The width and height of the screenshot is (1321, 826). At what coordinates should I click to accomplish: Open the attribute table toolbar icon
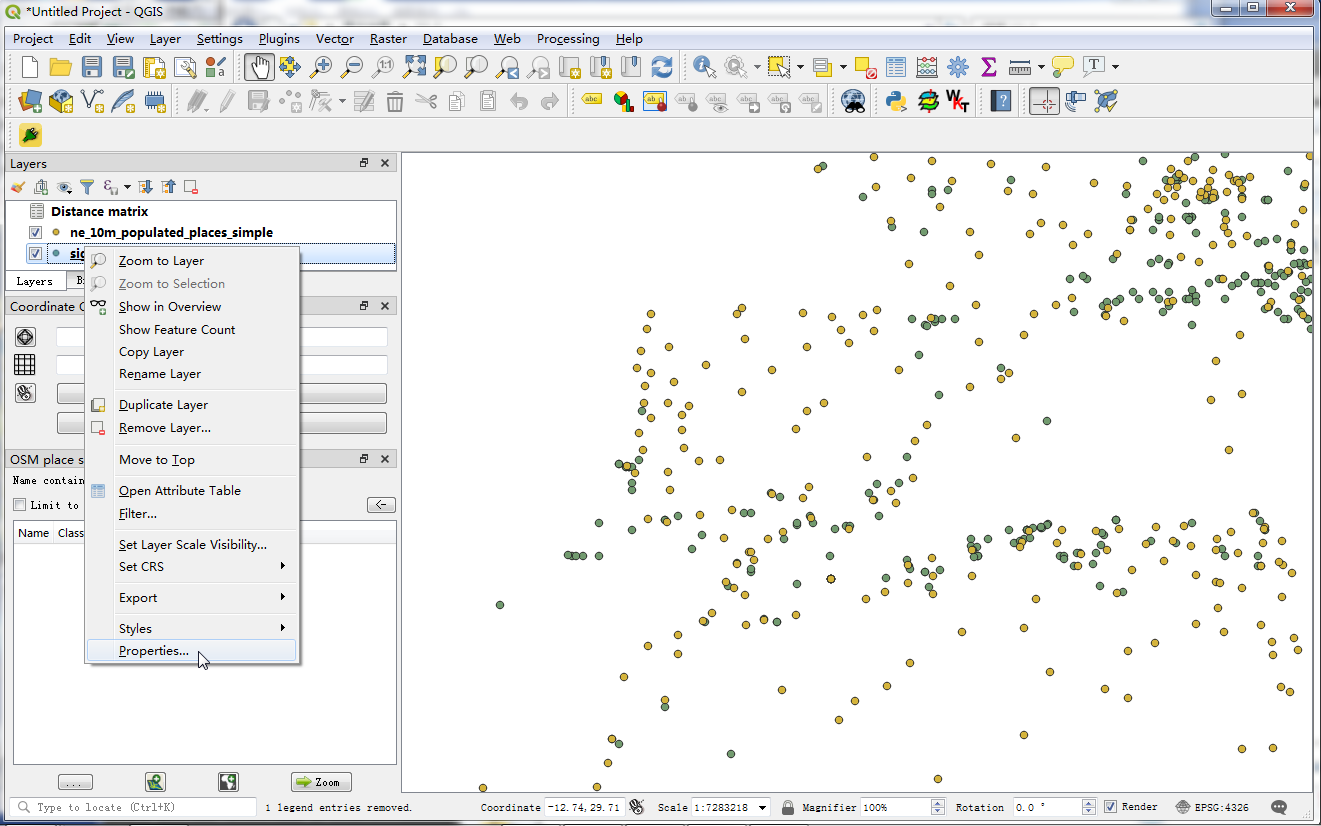pos(896,67)
